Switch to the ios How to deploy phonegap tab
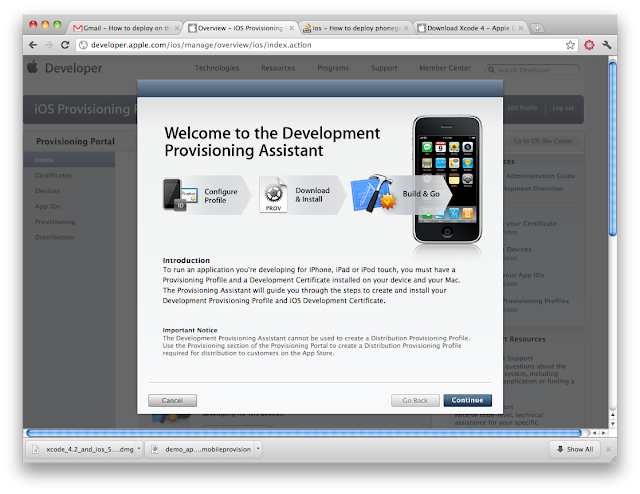 click(355, 28)
